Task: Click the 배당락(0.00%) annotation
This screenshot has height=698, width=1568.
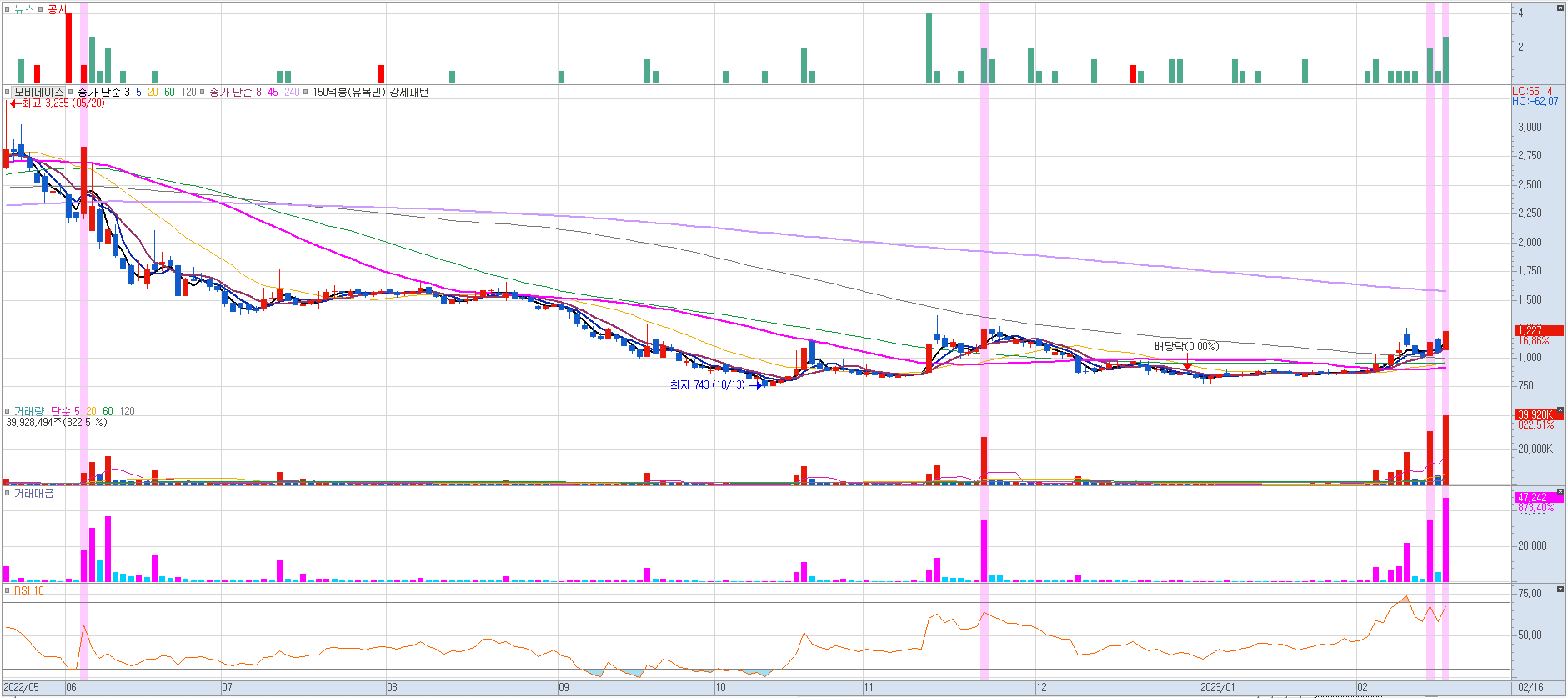Action: [1186, 346]
